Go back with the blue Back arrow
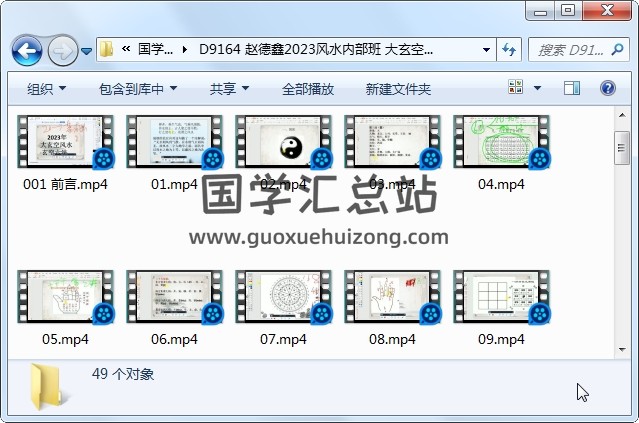 (x=26, y=51)
